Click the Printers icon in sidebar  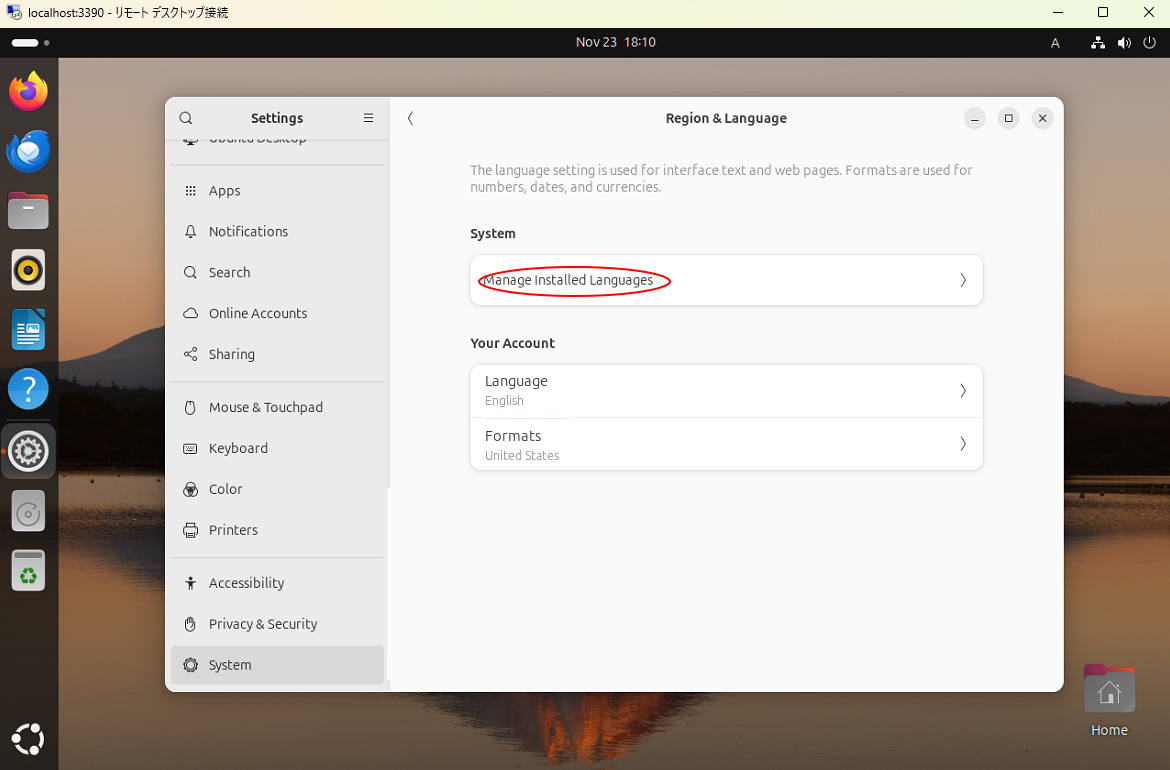(190, 530)
